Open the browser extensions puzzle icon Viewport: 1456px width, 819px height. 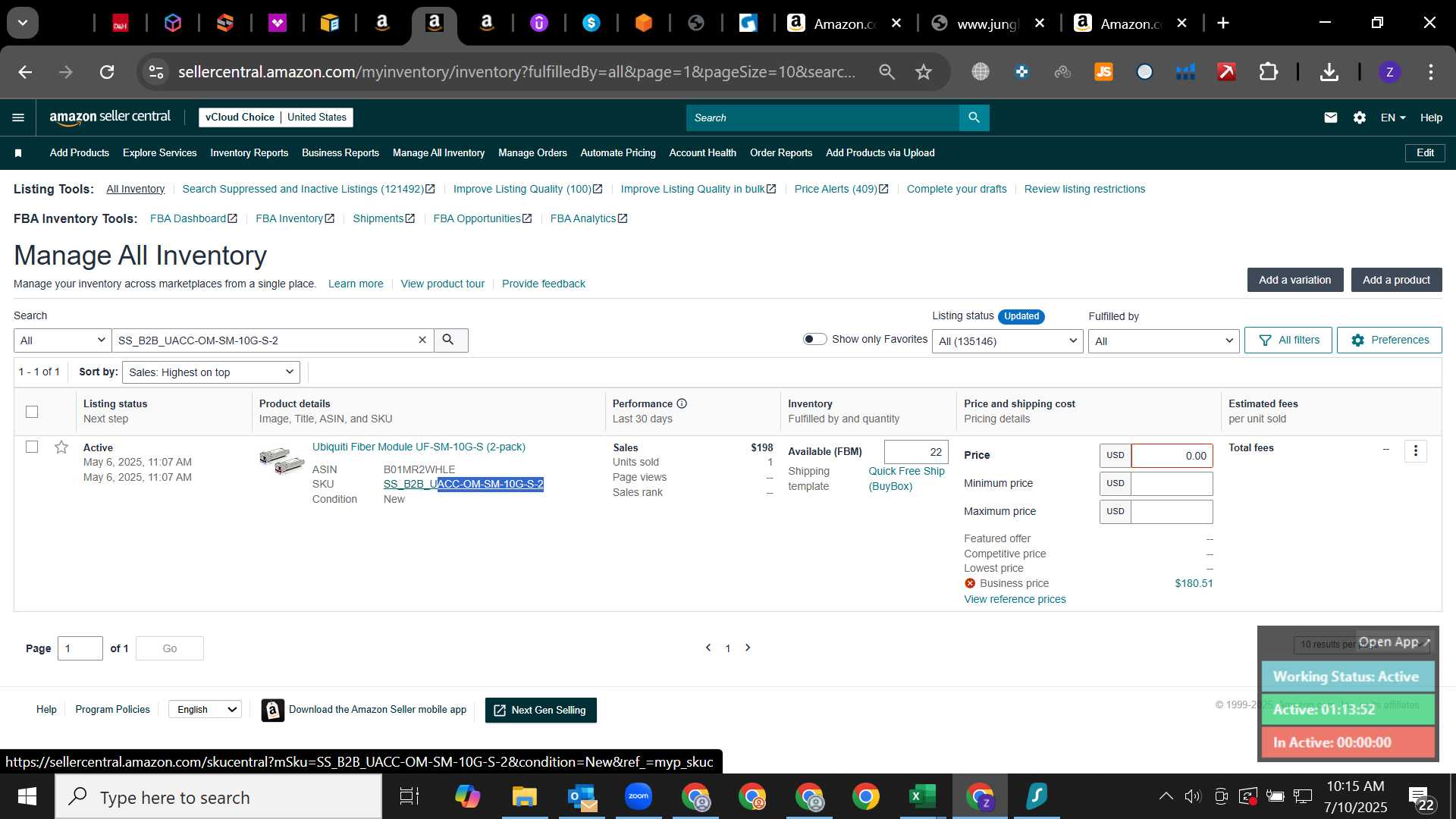tap(1268, 72)
